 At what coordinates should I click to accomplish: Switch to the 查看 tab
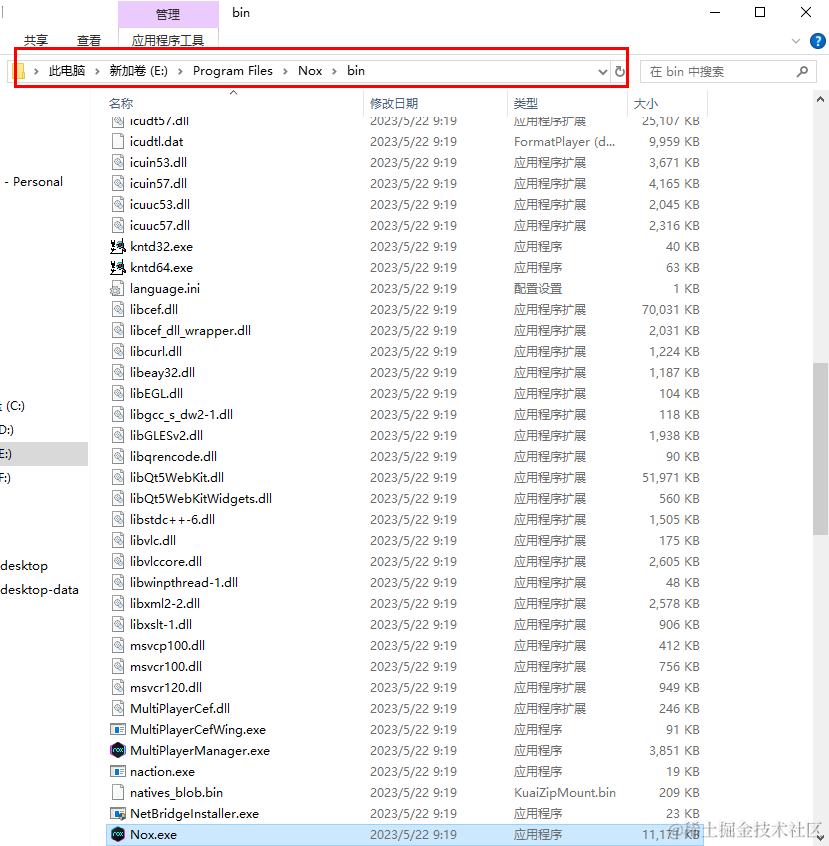pos(89,41)
